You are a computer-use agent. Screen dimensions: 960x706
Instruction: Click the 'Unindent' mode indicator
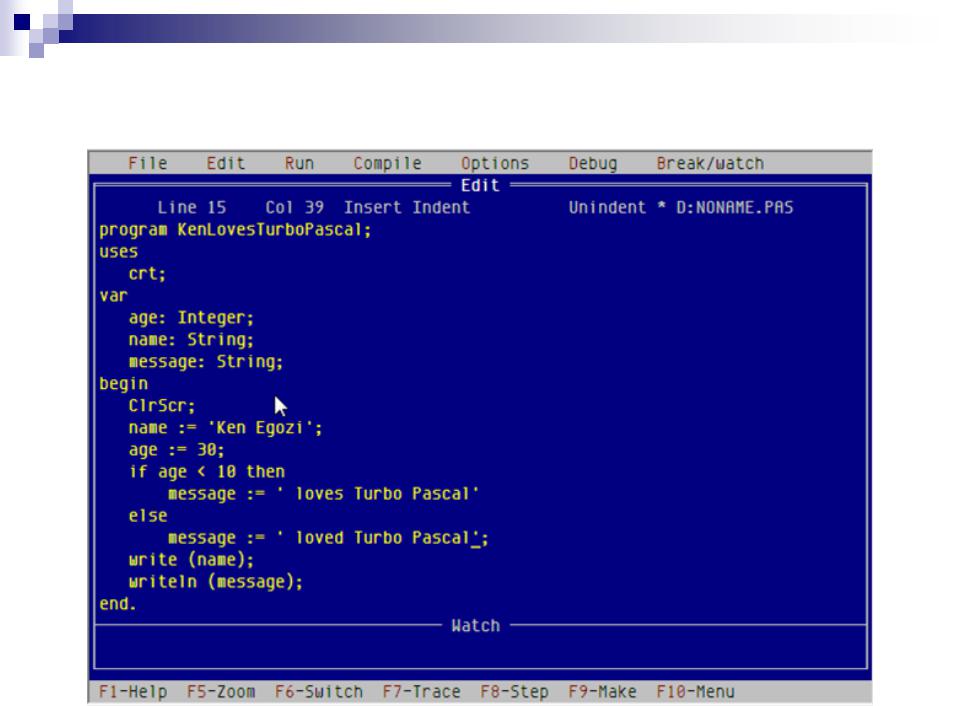[607, 208]
